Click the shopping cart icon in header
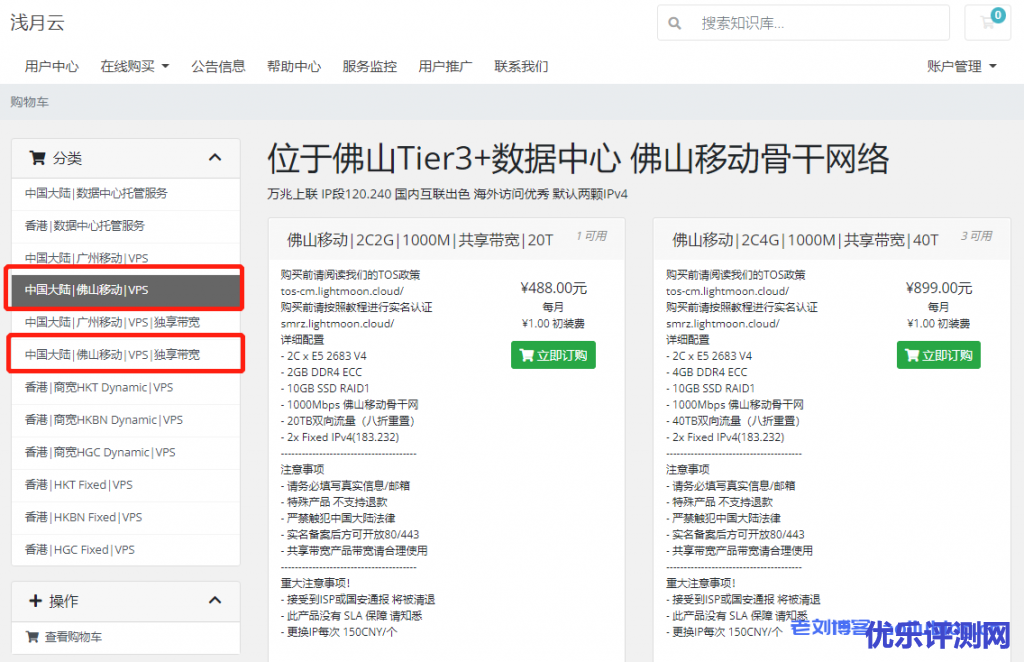 988,23
